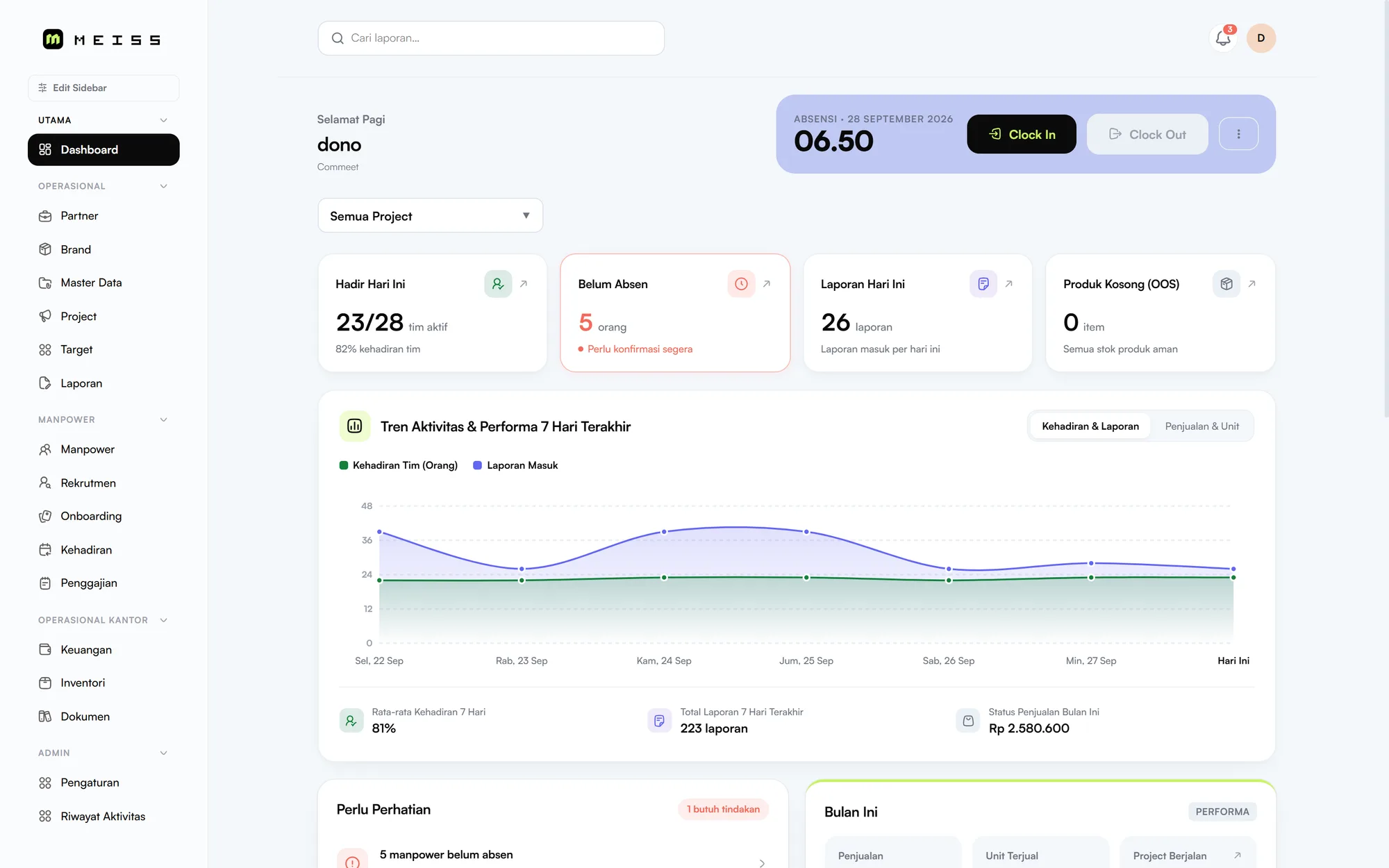Click the Edit Sidebar button

coord(103,88)
